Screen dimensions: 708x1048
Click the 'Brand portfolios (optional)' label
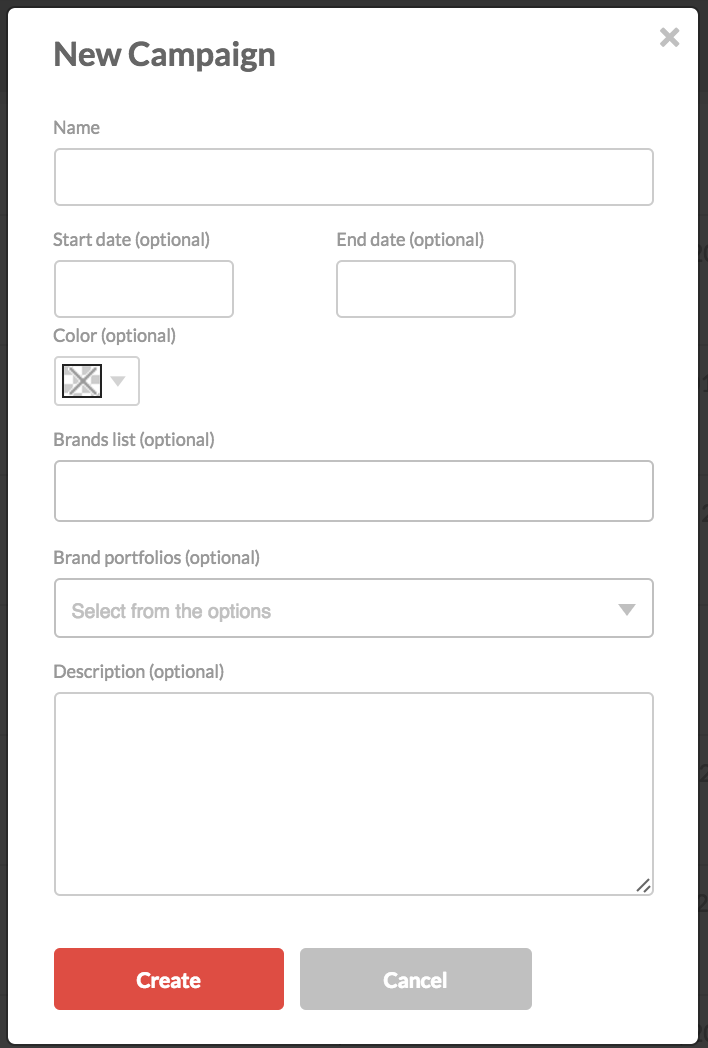pyautogui.click(x=156, y=558)
